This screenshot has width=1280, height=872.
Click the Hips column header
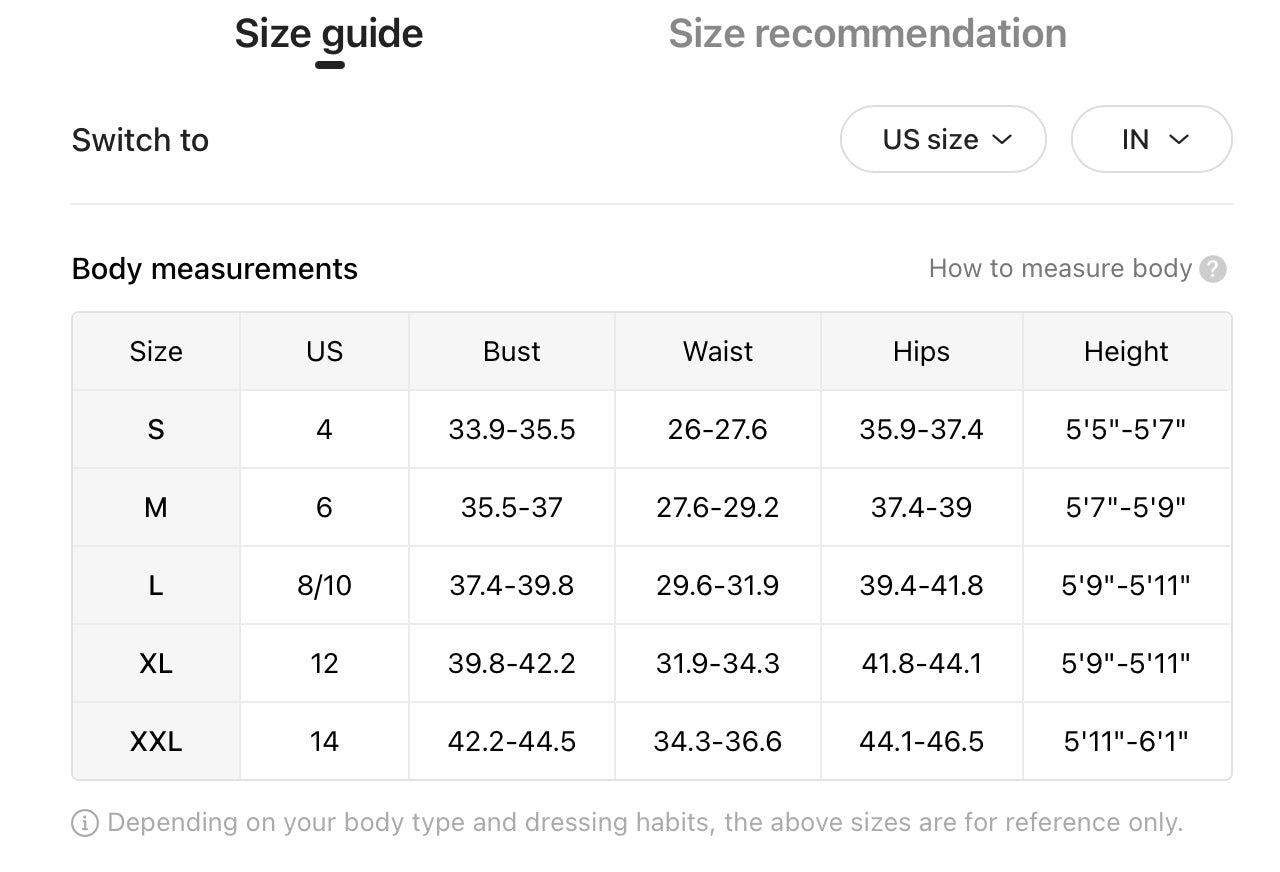pos(921,351)
